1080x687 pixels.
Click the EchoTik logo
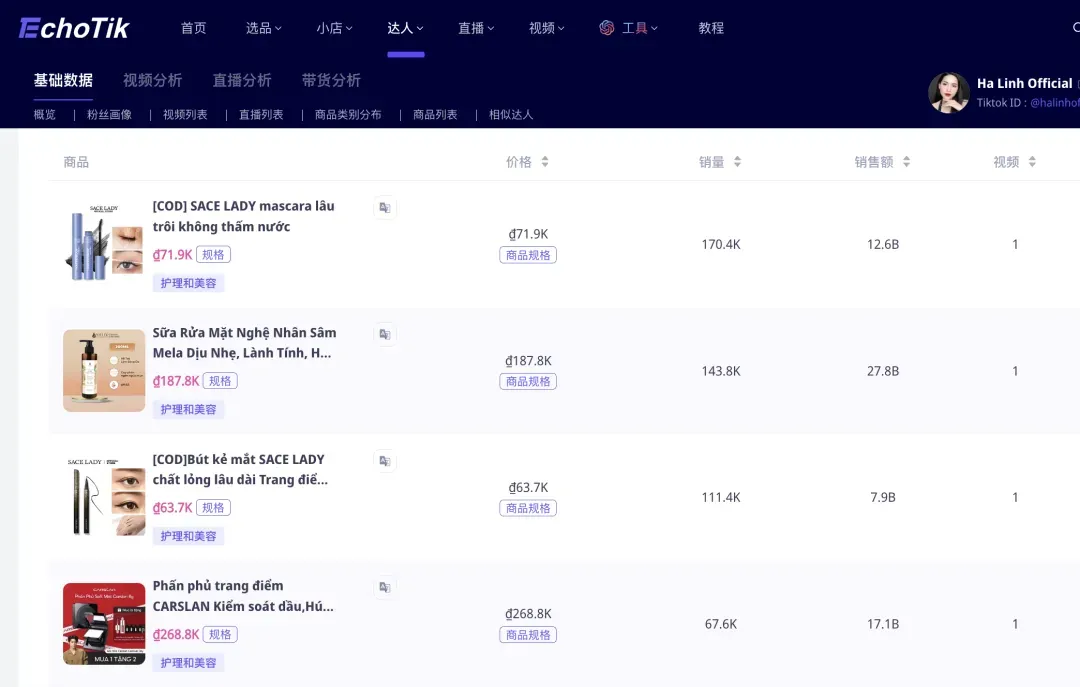coord(74,28)
